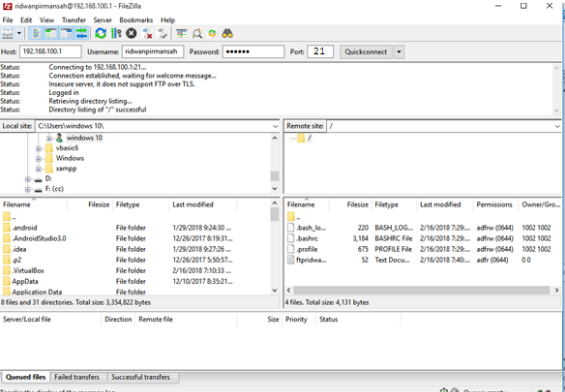565x392 pixels.
Task: Expand the windows 10 user folder
Action: tap(49, 138)
